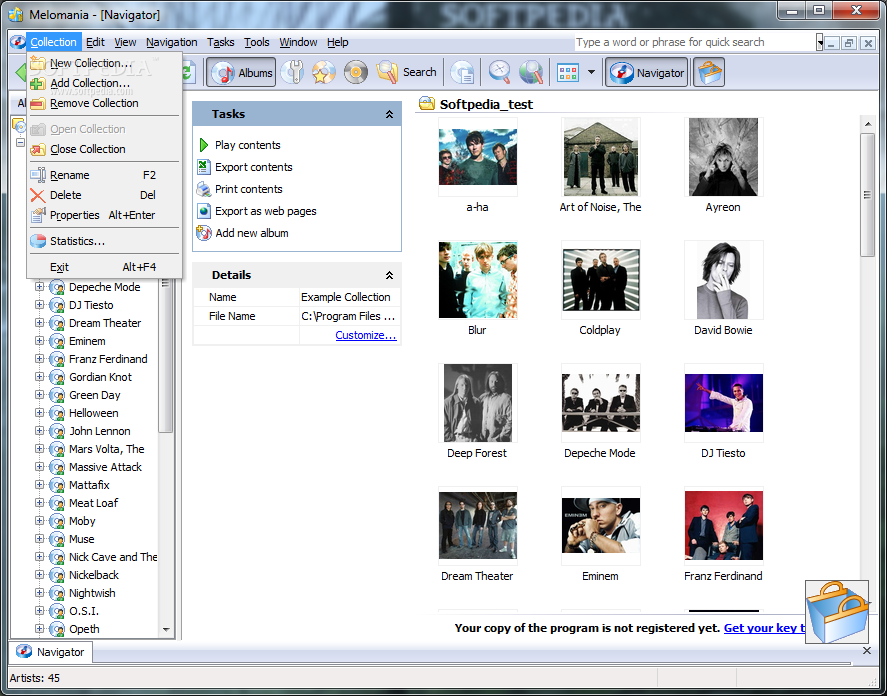The width and height of the screenshot is (887, 696).
Task: Select Close Collection menu entry
Action: pyautogui.click(x=105, y=149)
